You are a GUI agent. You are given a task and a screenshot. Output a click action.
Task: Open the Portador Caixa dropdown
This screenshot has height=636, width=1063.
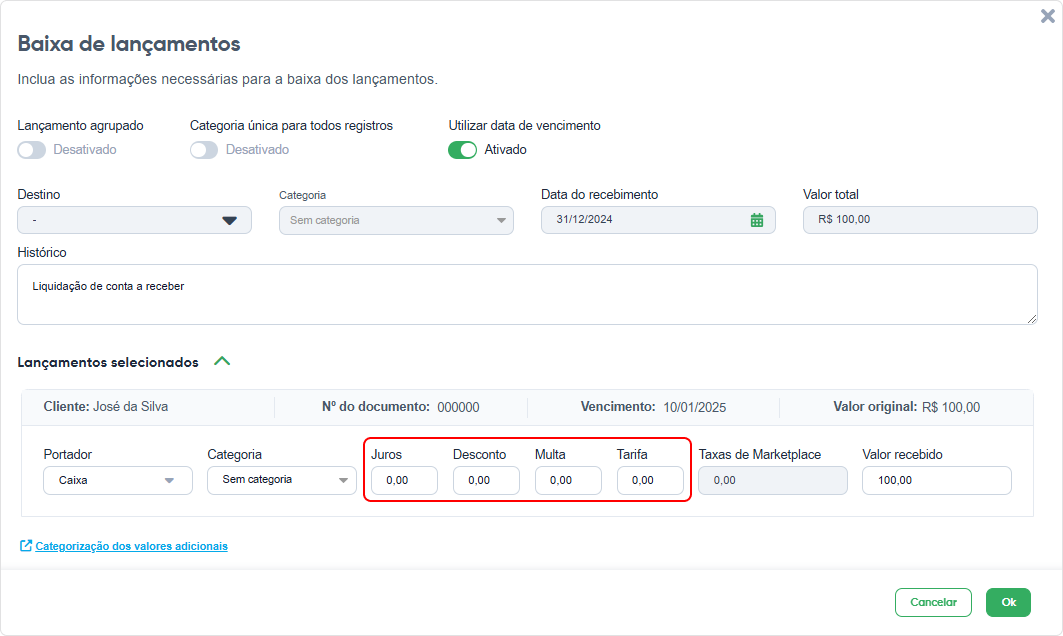coord(118,480)
